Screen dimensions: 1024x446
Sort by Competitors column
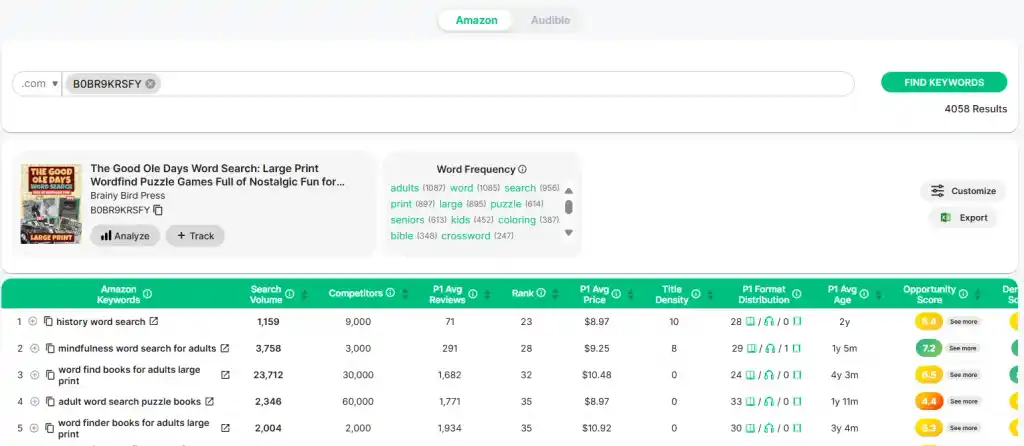405,295
